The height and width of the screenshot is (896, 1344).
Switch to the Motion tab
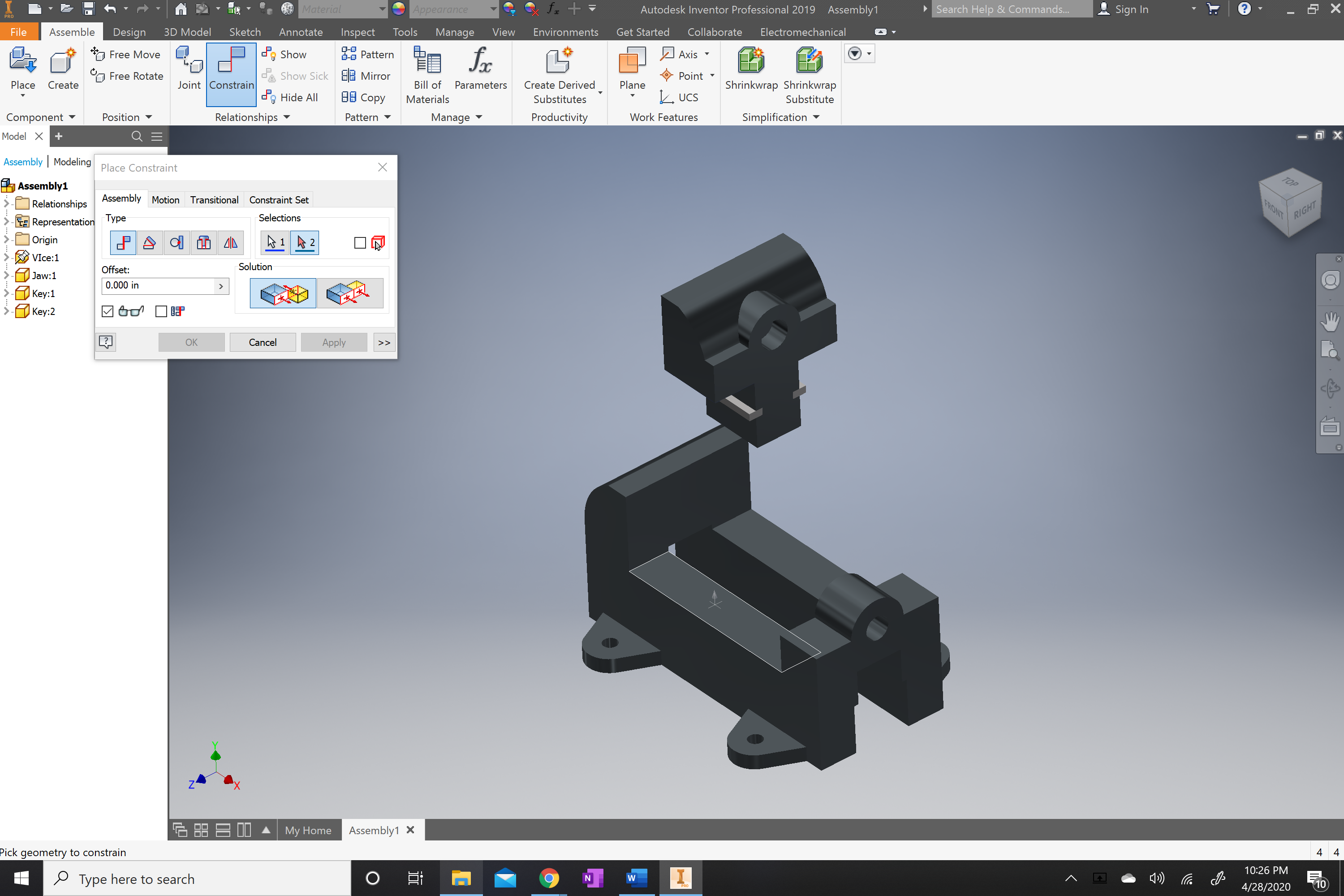[165, 199]
